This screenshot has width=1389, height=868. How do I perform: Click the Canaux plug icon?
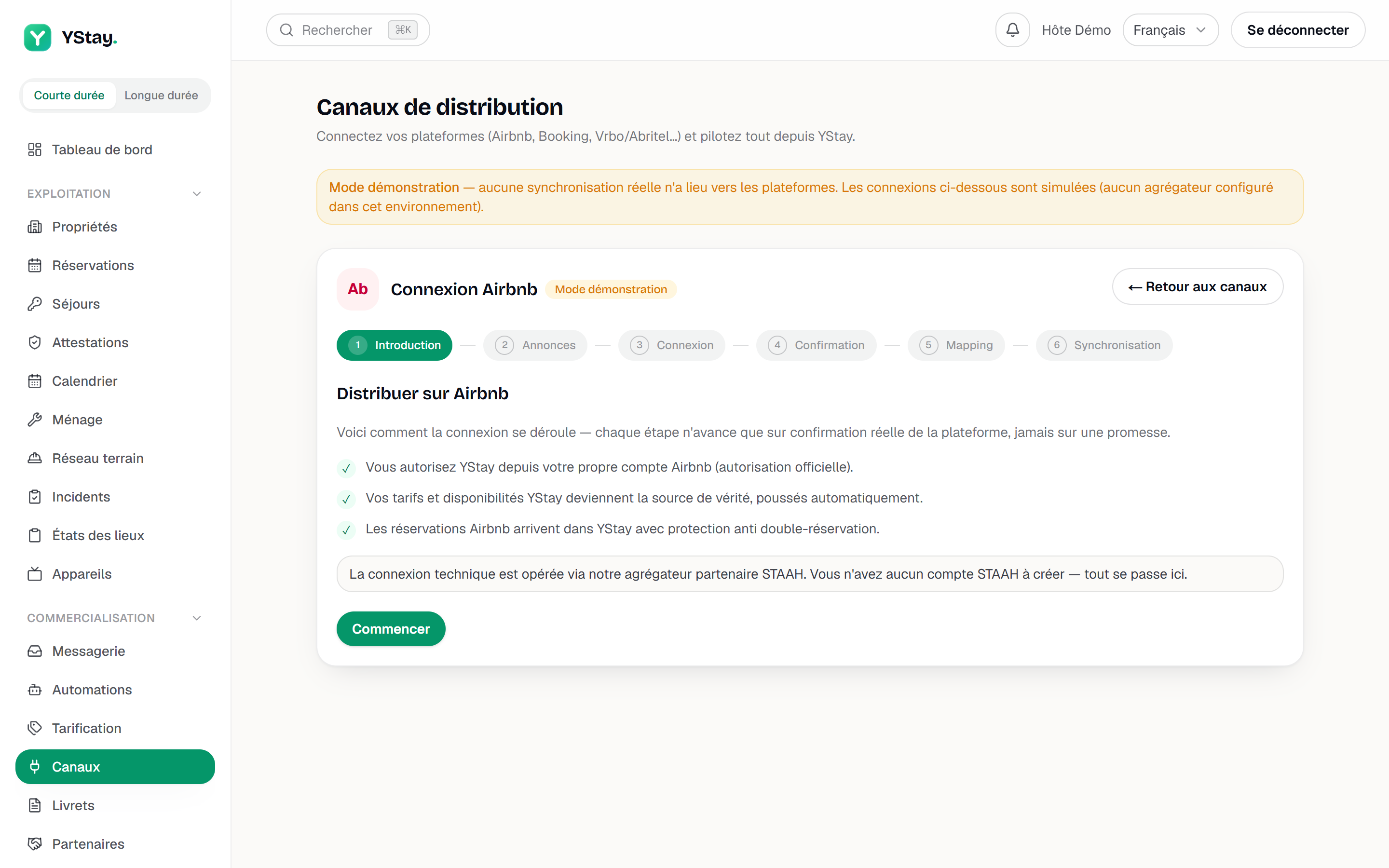pos(34,767)
